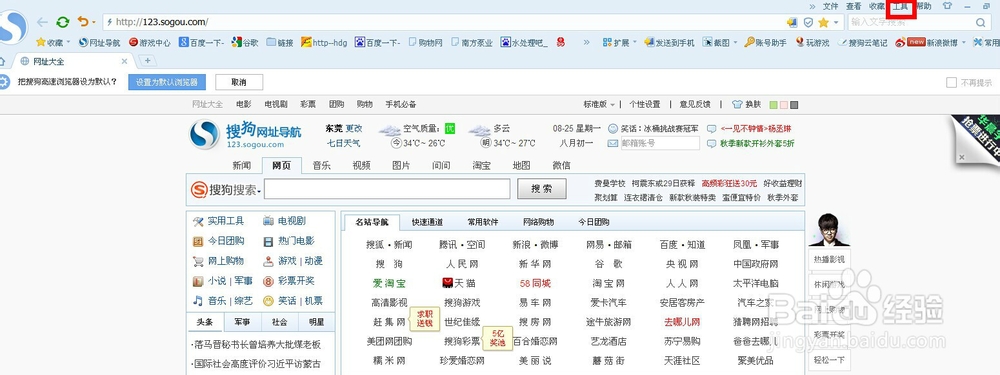Open the 个性设置 link
1000x375 pixels.
tap(645, 105)
